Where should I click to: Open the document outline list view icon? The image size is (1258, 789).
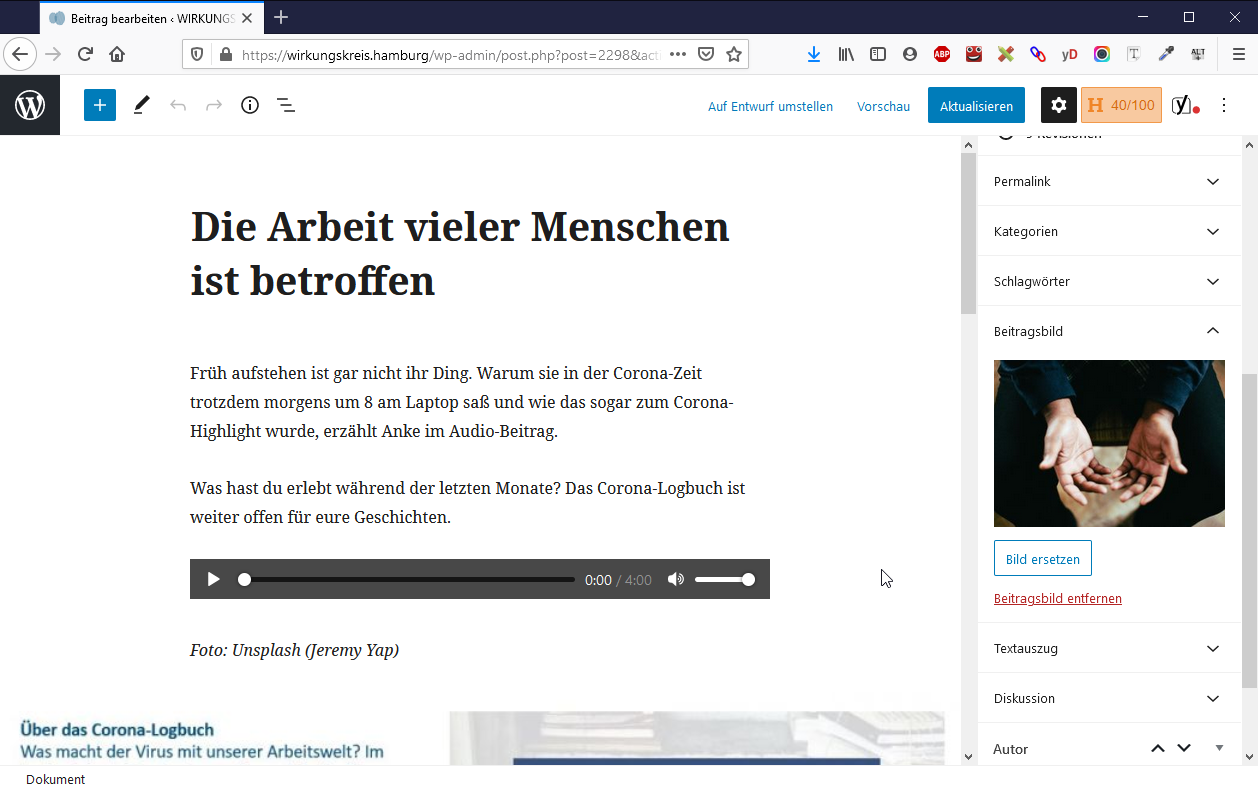(x=286, y=104)
